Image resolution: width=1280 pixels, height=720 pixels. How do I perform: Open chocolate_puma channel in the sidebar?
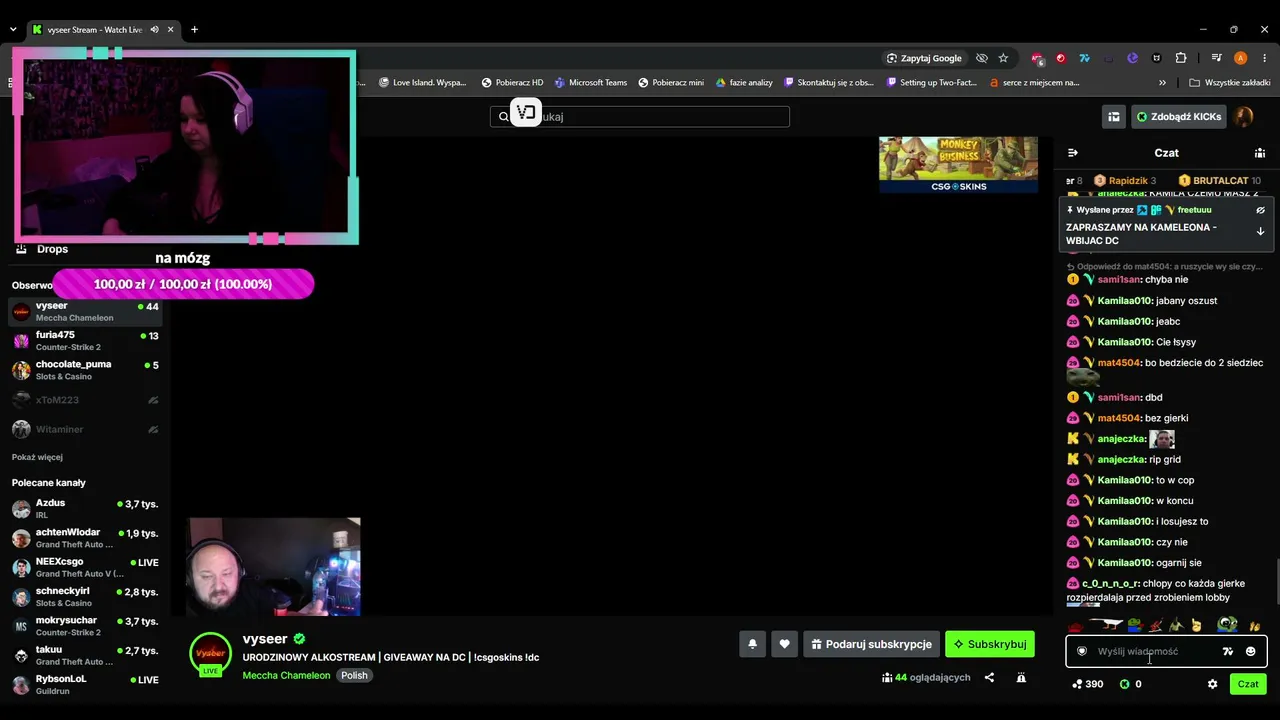click(85, 370)
